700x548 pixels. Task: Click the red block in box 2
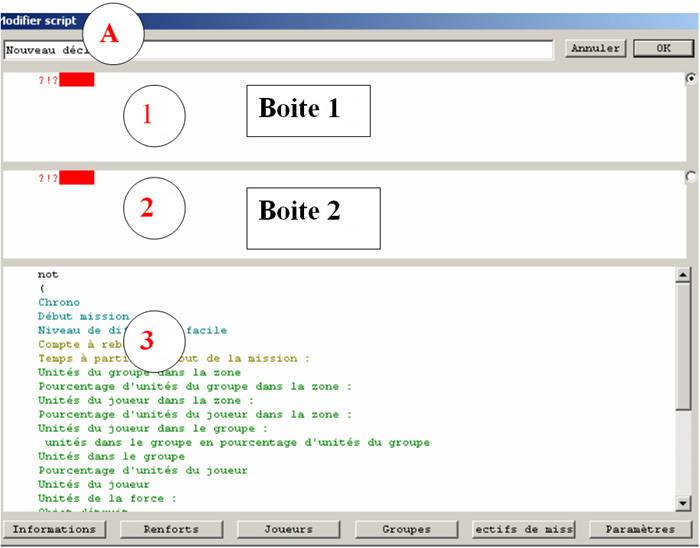coord(76,178)
